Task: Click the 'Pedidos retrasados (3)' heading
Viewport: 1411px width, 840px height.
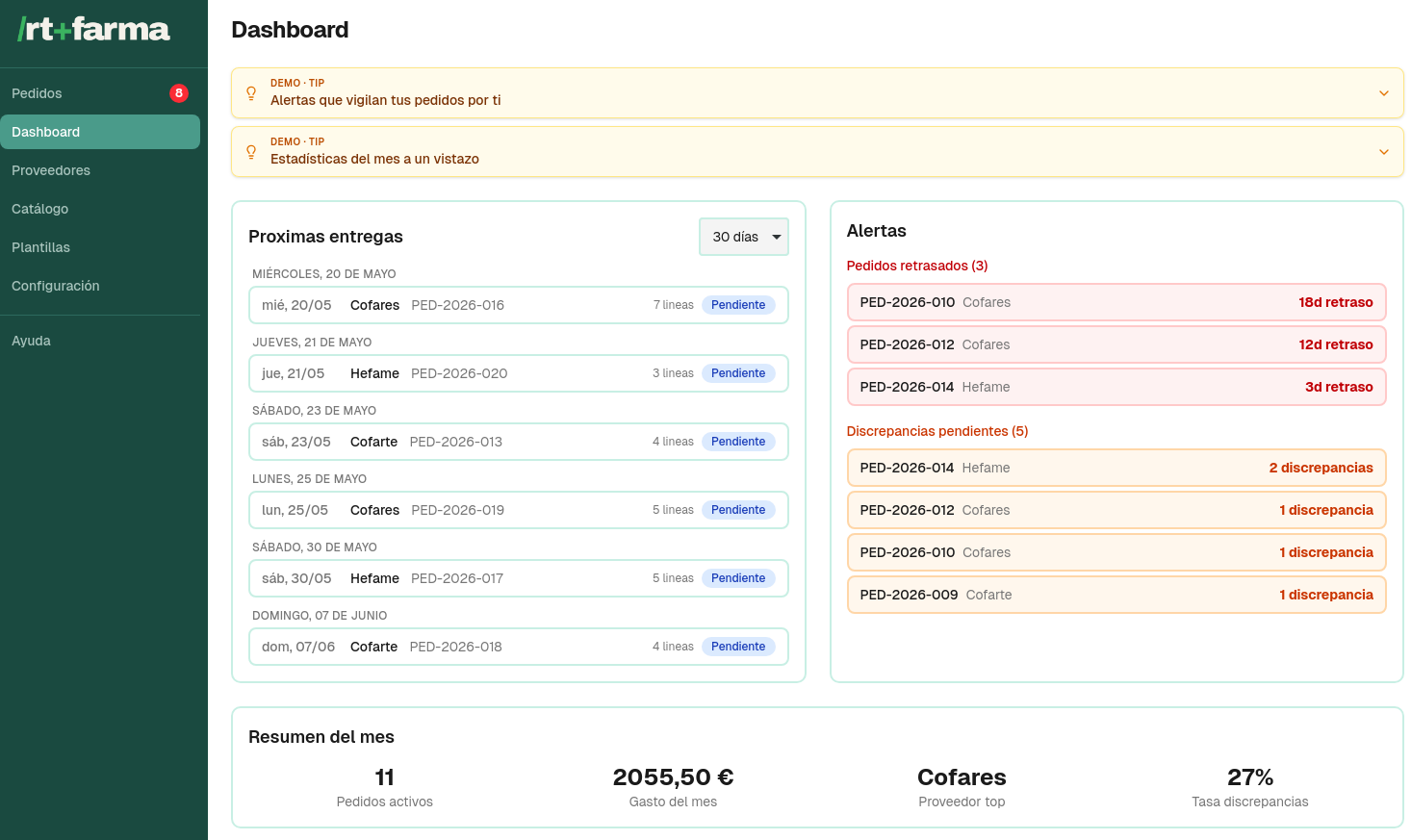Action: (x=917, y=266)
